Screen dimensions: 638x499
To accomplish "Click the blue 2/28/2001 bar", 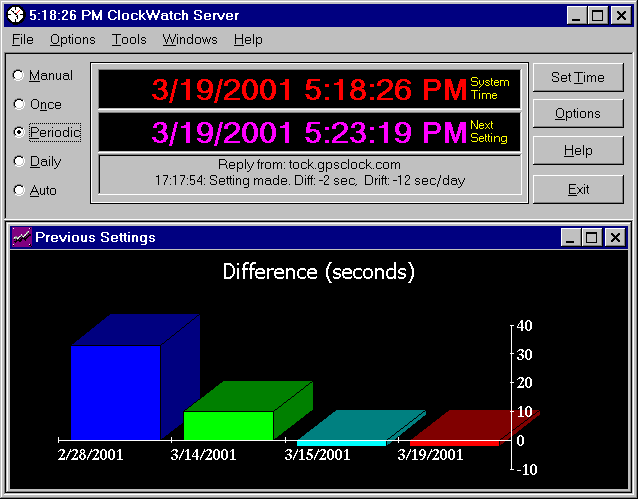I will coord(116,393).
